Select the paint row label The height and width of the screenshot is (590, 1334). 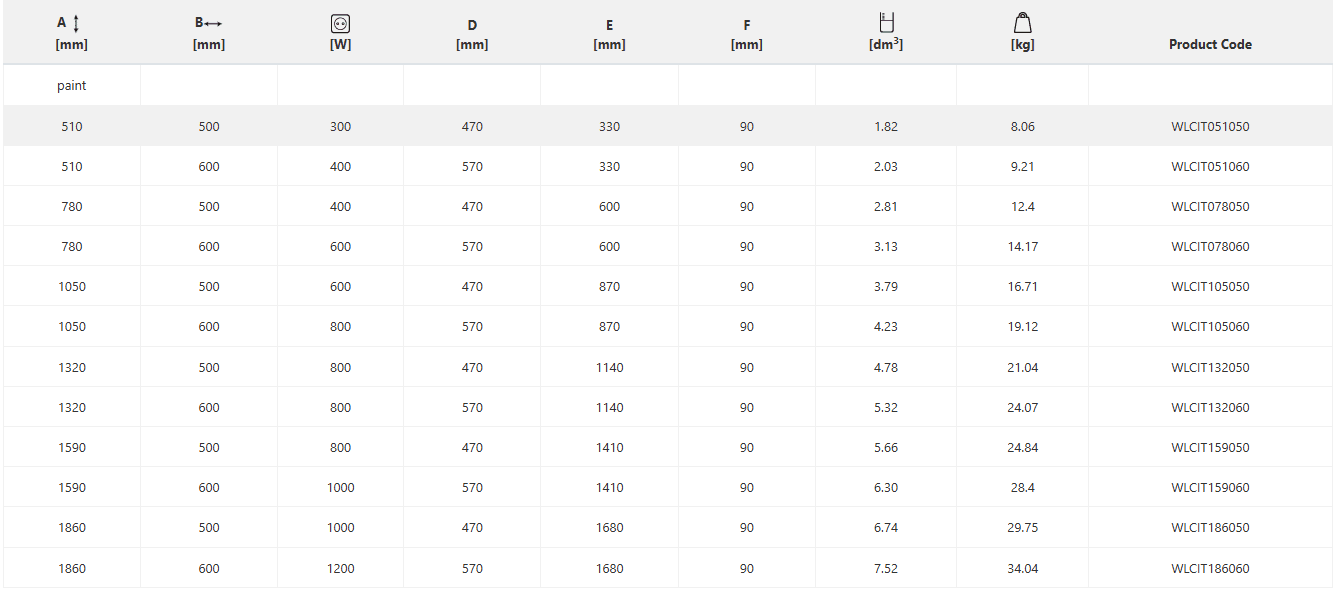point(72,86)
